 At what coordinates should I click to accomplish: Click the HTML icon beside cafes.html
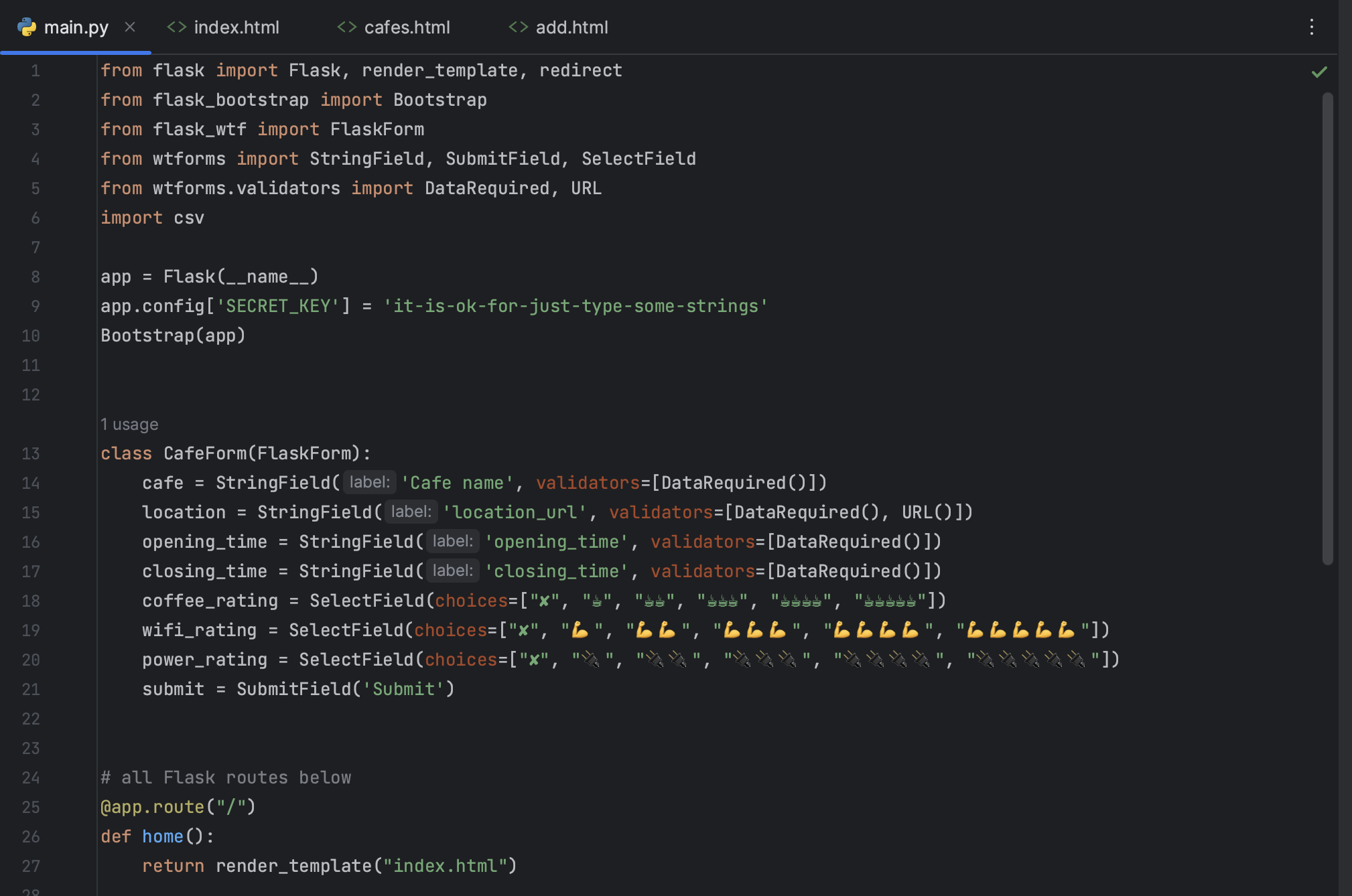point(347,27)
